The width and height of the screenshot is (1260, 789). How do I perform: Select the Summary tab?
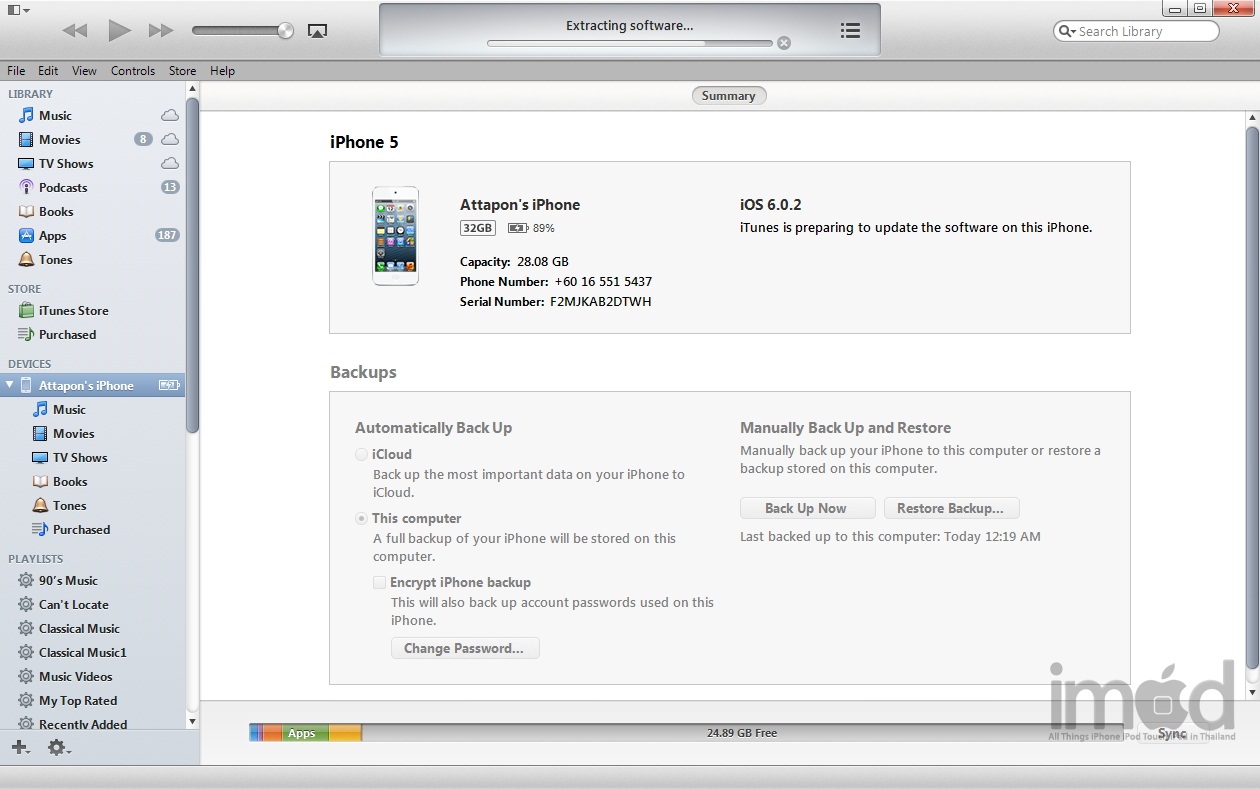point(728,96)
